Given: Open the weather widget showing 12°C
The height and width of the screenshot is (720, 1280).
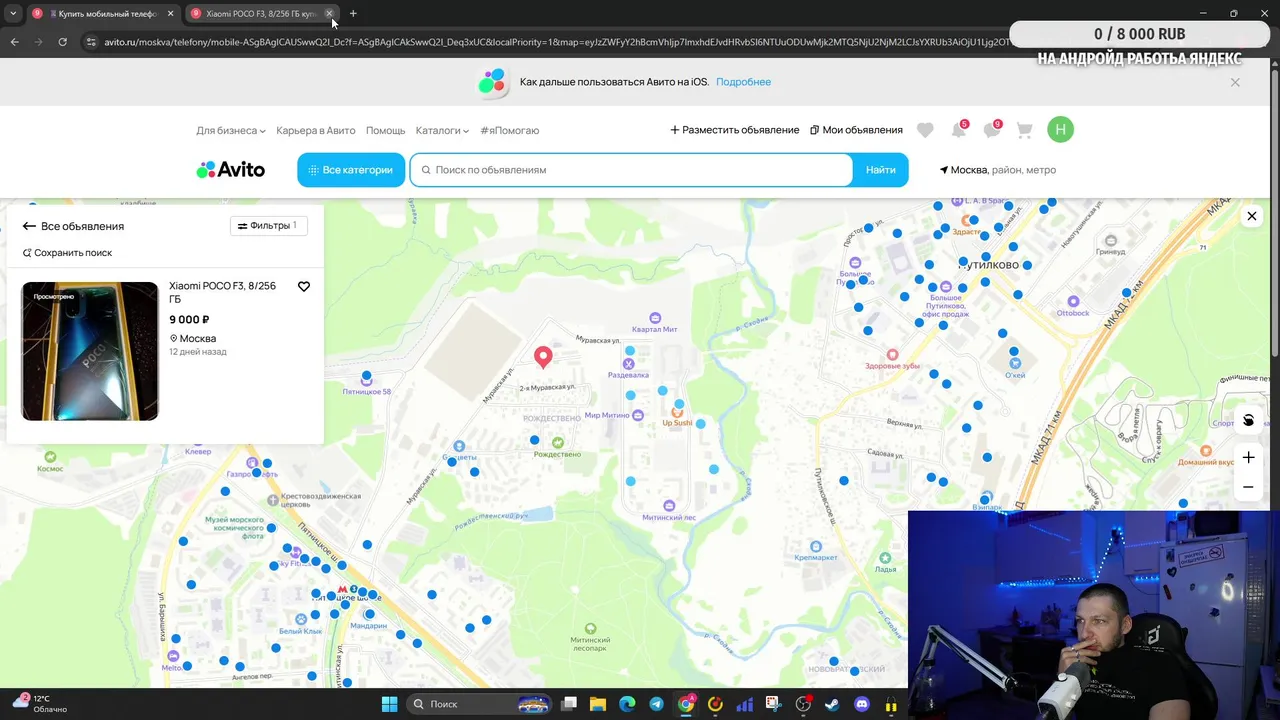Looking at the screenshot, I should click(40, 703).
